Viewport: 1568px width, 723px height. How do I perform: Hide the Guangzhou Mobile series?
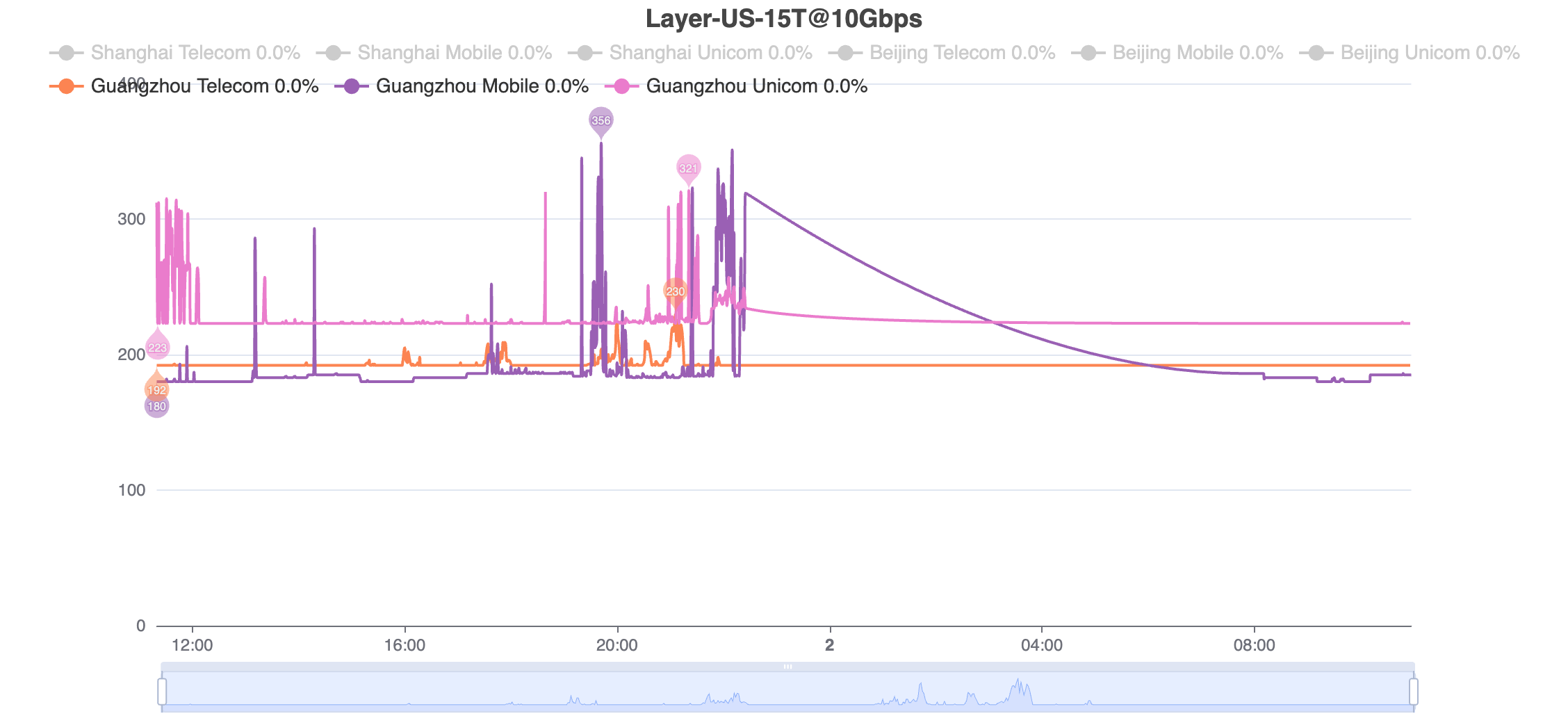click(462, 86)
